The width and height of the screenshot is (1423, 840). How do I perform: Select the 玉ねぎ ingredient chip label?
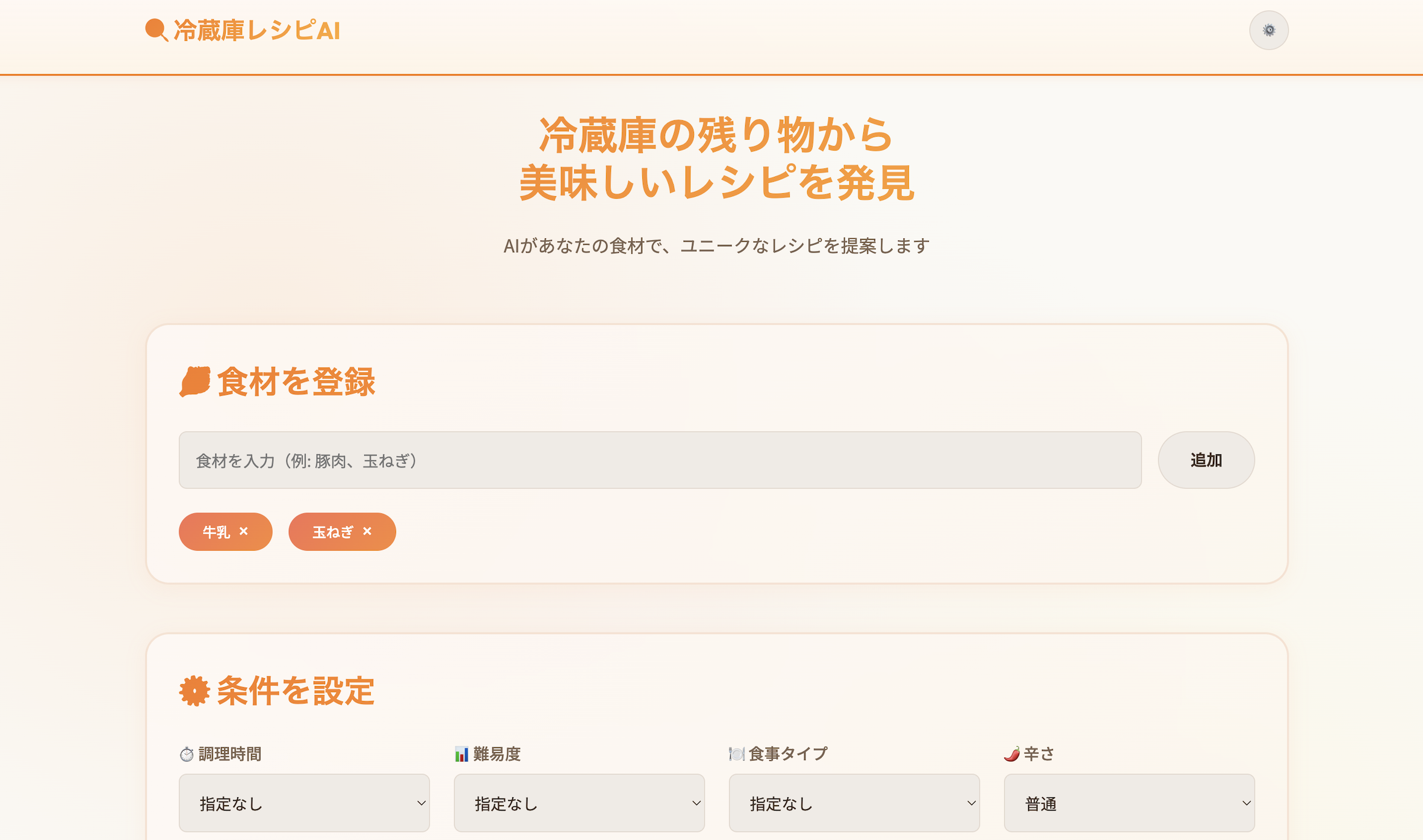[x=332, y=532]
